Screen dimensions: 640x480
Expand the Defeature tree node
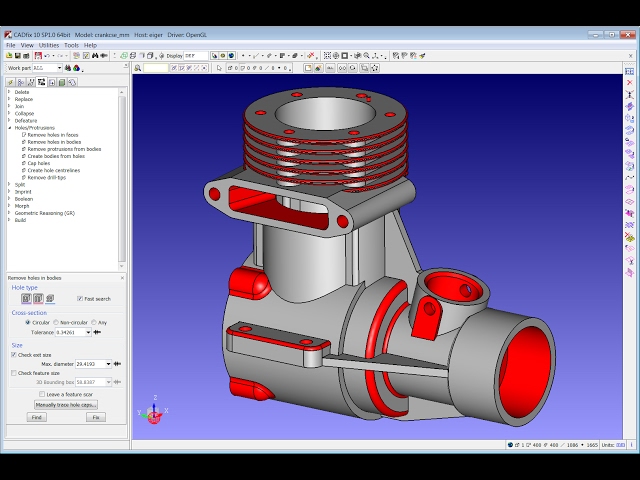click(x=10, y=121)
